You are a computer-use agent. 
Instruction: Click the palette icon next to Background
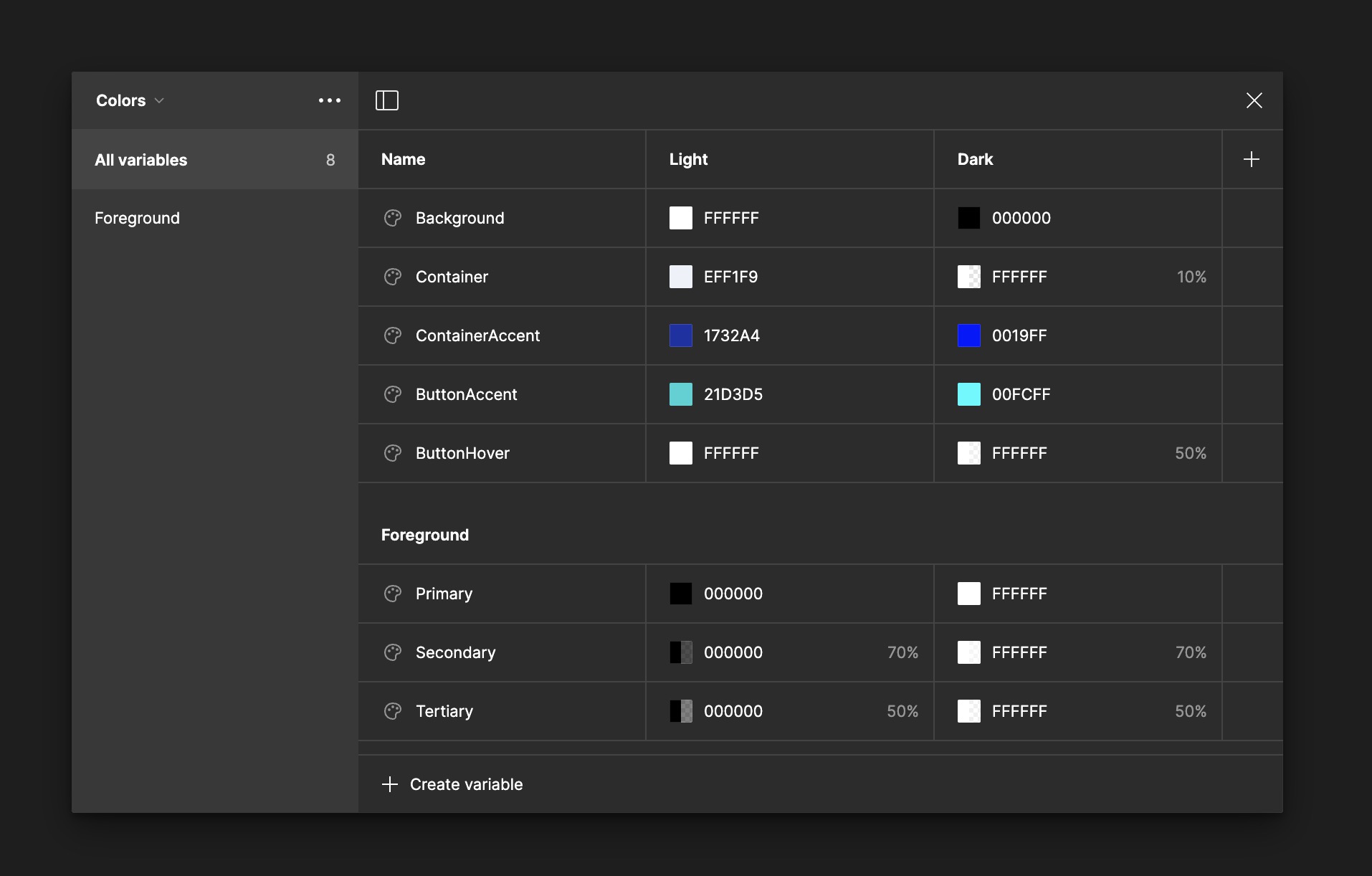point(394,218)
